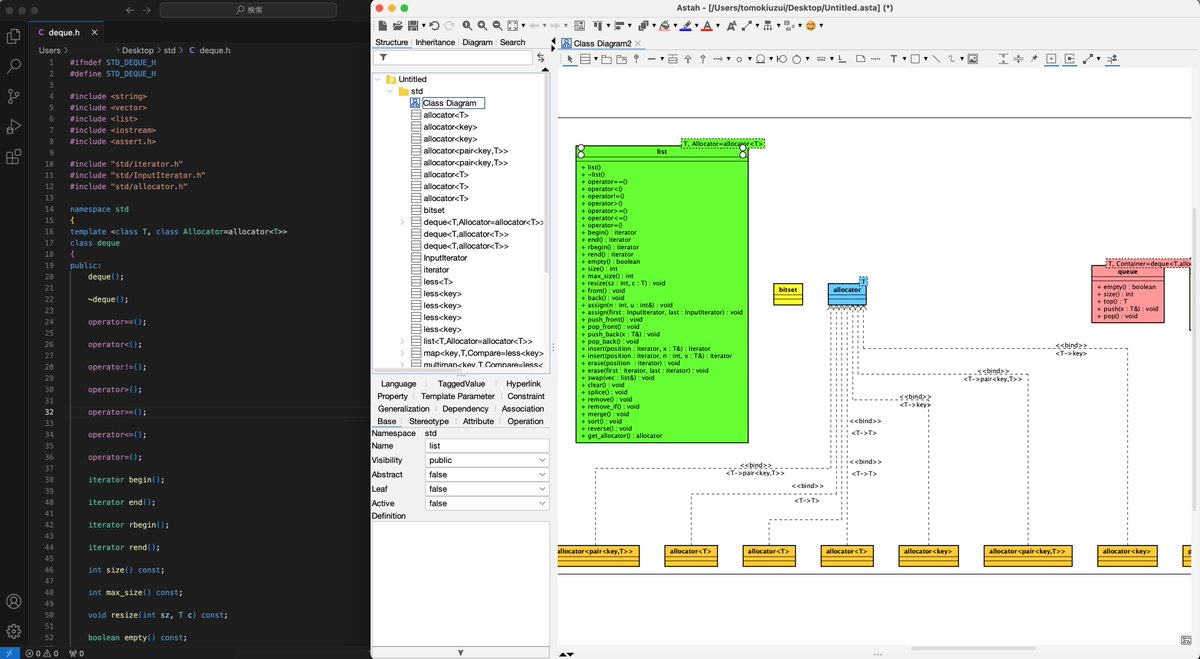The height and width of the screenshot is (659, 1200).
Task: Click the emoticon icon on the Astah toolbar
Action: point(811,27)
